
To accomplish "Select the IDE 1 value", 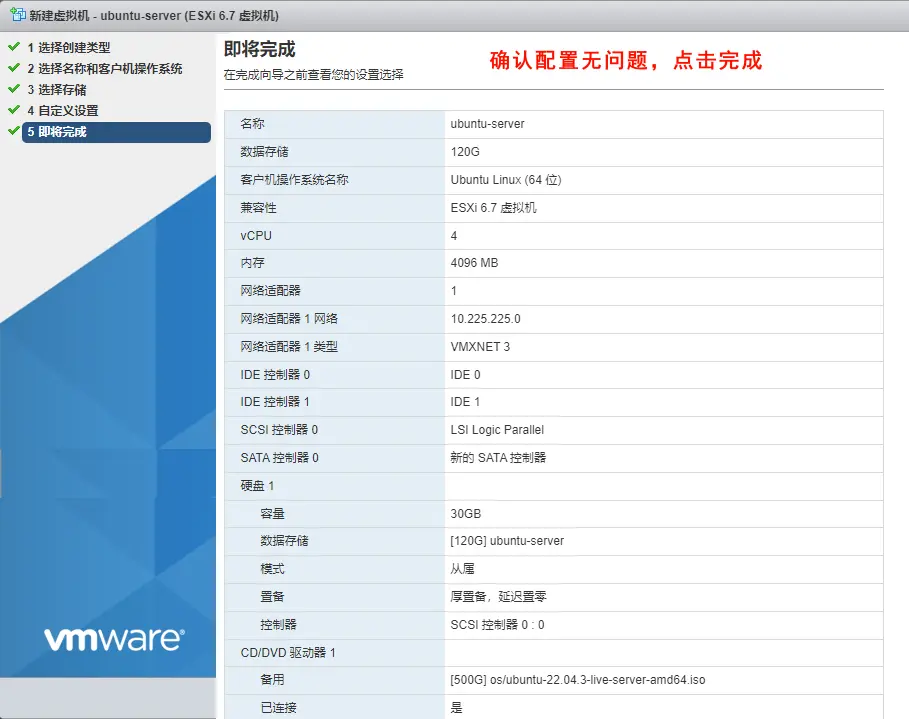I will coord(466,402).
